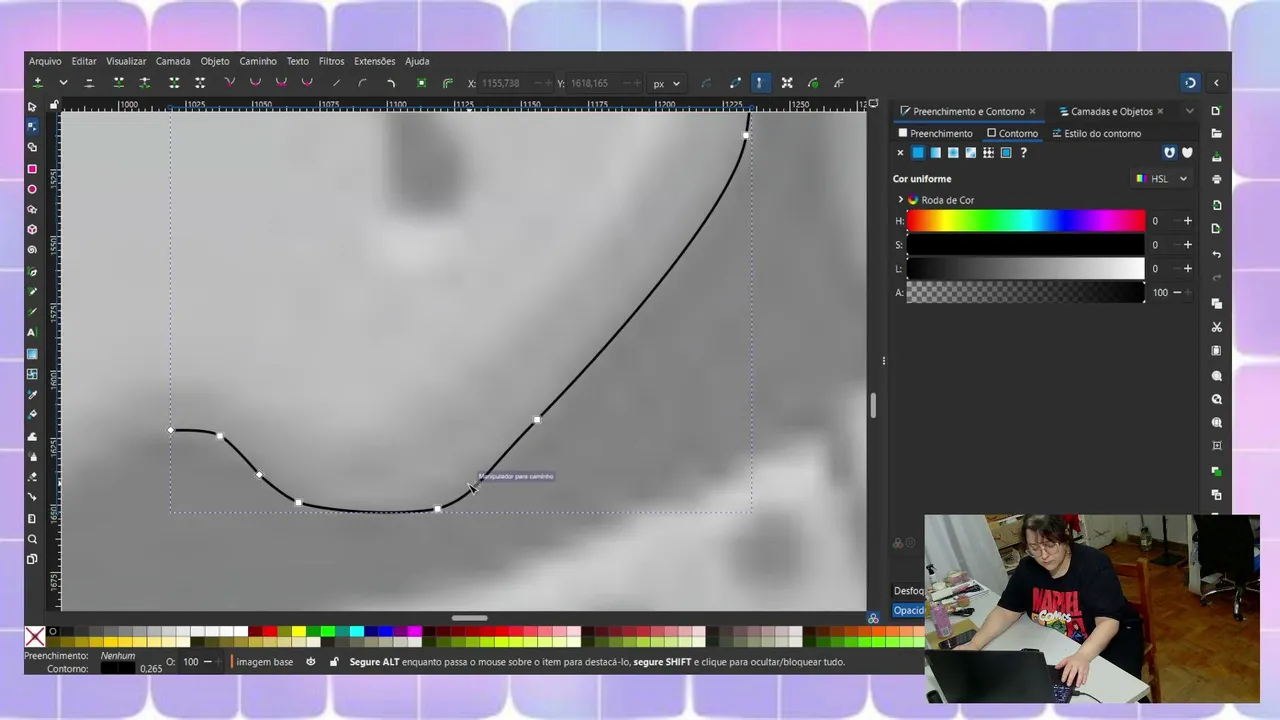The width and height of the screenshot is (1280, 720).
Task: Increase the H value with plus button
Action: [1188, 221]
